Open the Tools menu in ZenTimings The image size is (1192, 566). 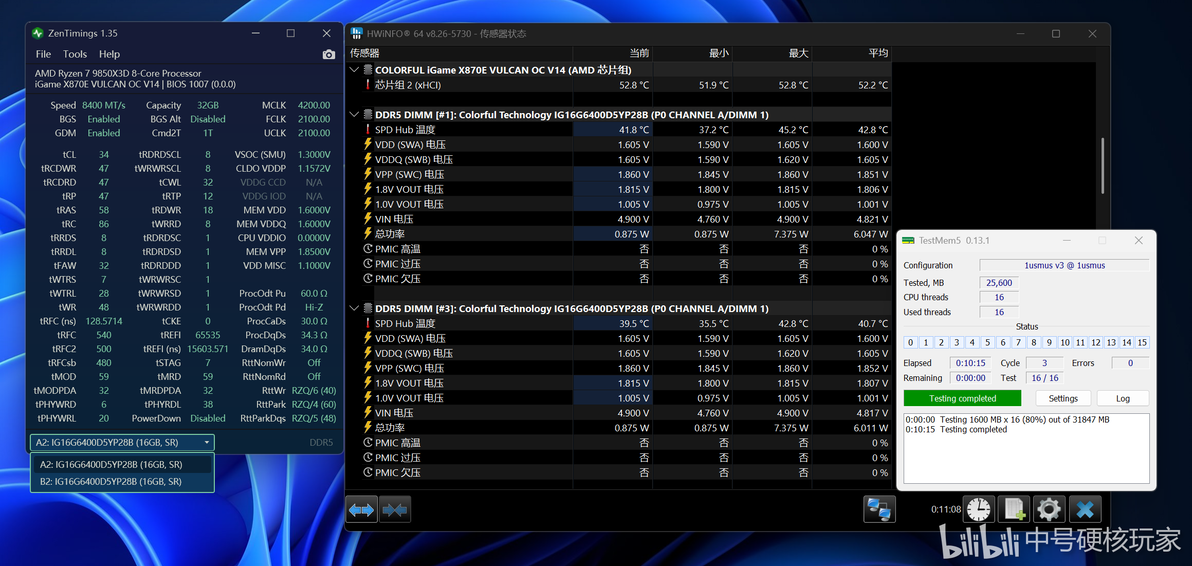tap(74, 55)
